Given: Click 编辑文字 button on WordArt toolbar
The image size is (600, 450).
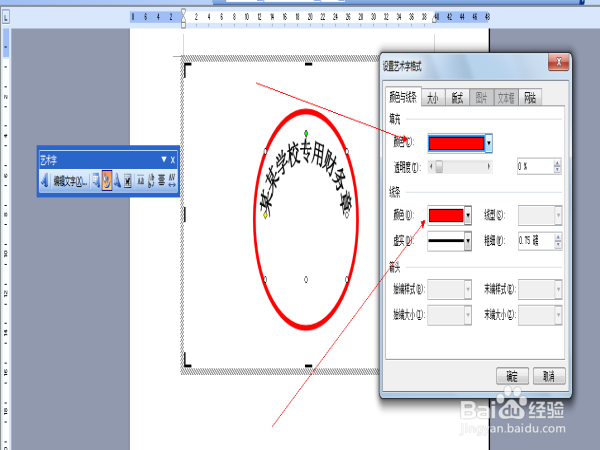Looking at the screenshot, I should coord(70,181).
